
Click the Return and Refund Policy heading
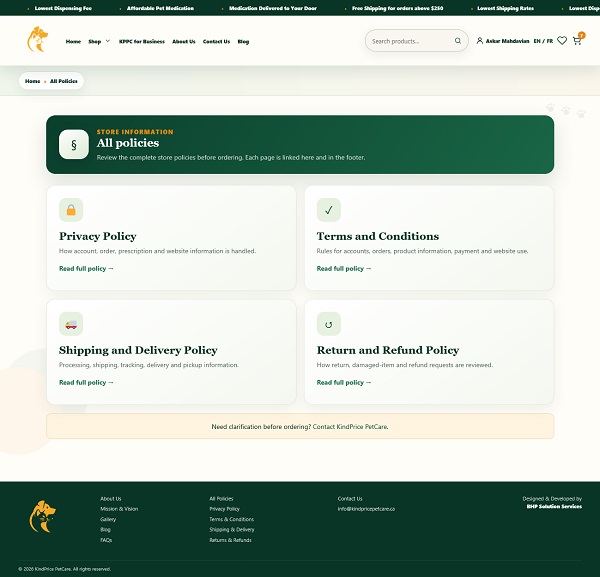click(x=388, y=350)
